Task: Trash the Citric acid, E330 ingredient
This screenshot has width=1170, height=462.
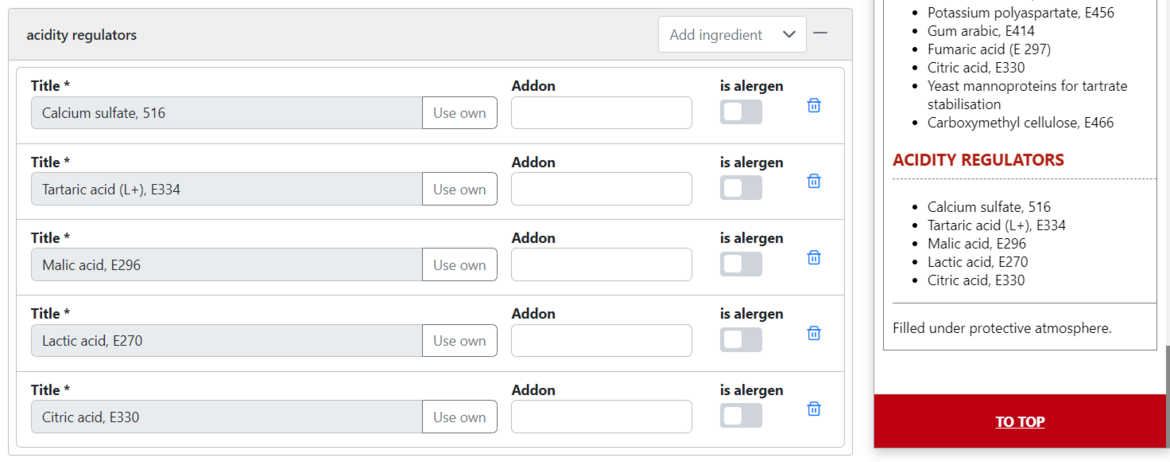Action: pyautogui.click(x=814, y=409)
